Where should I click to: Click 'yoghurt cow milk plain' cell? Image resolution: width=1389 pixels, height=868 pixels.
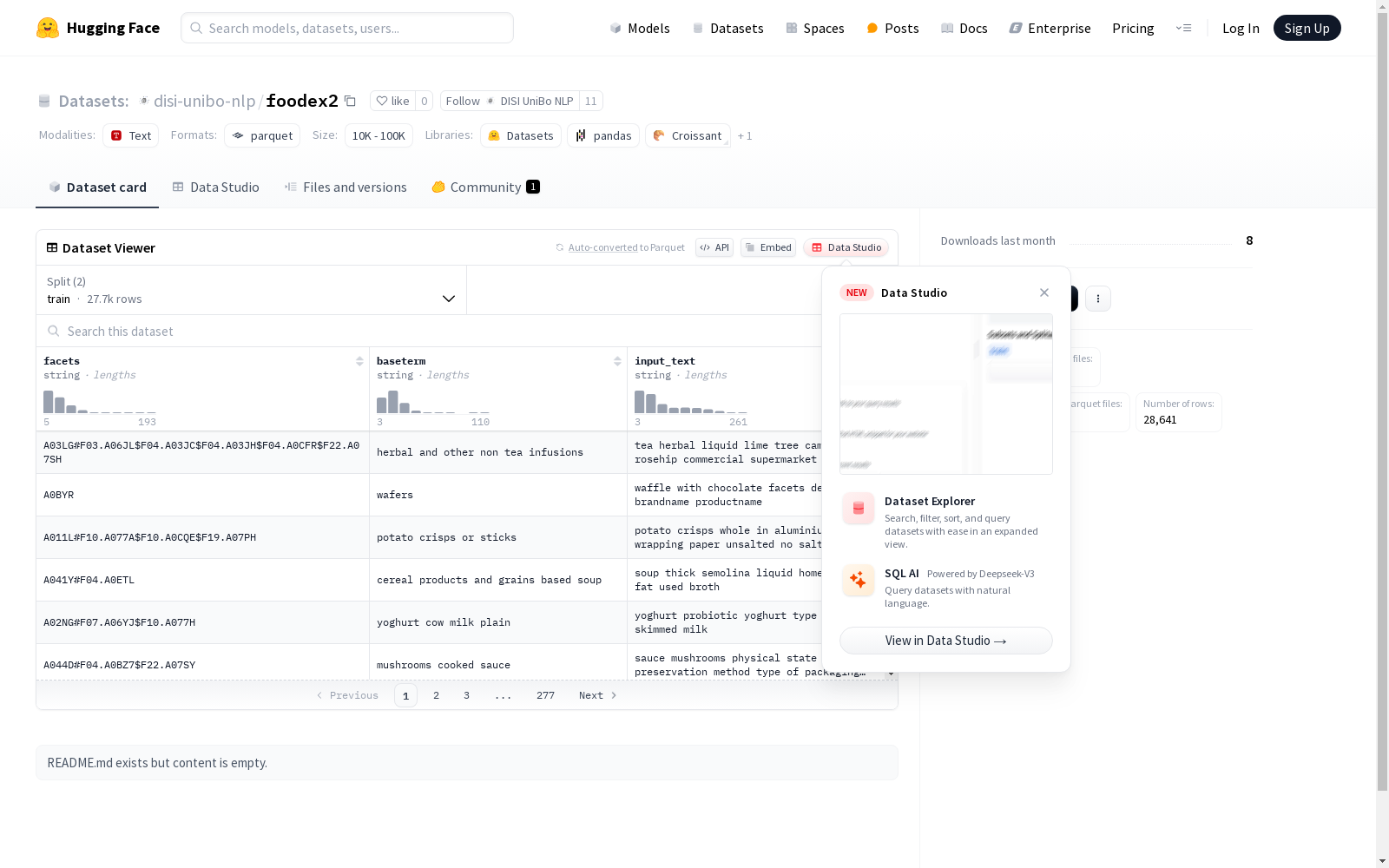point(498,622)
